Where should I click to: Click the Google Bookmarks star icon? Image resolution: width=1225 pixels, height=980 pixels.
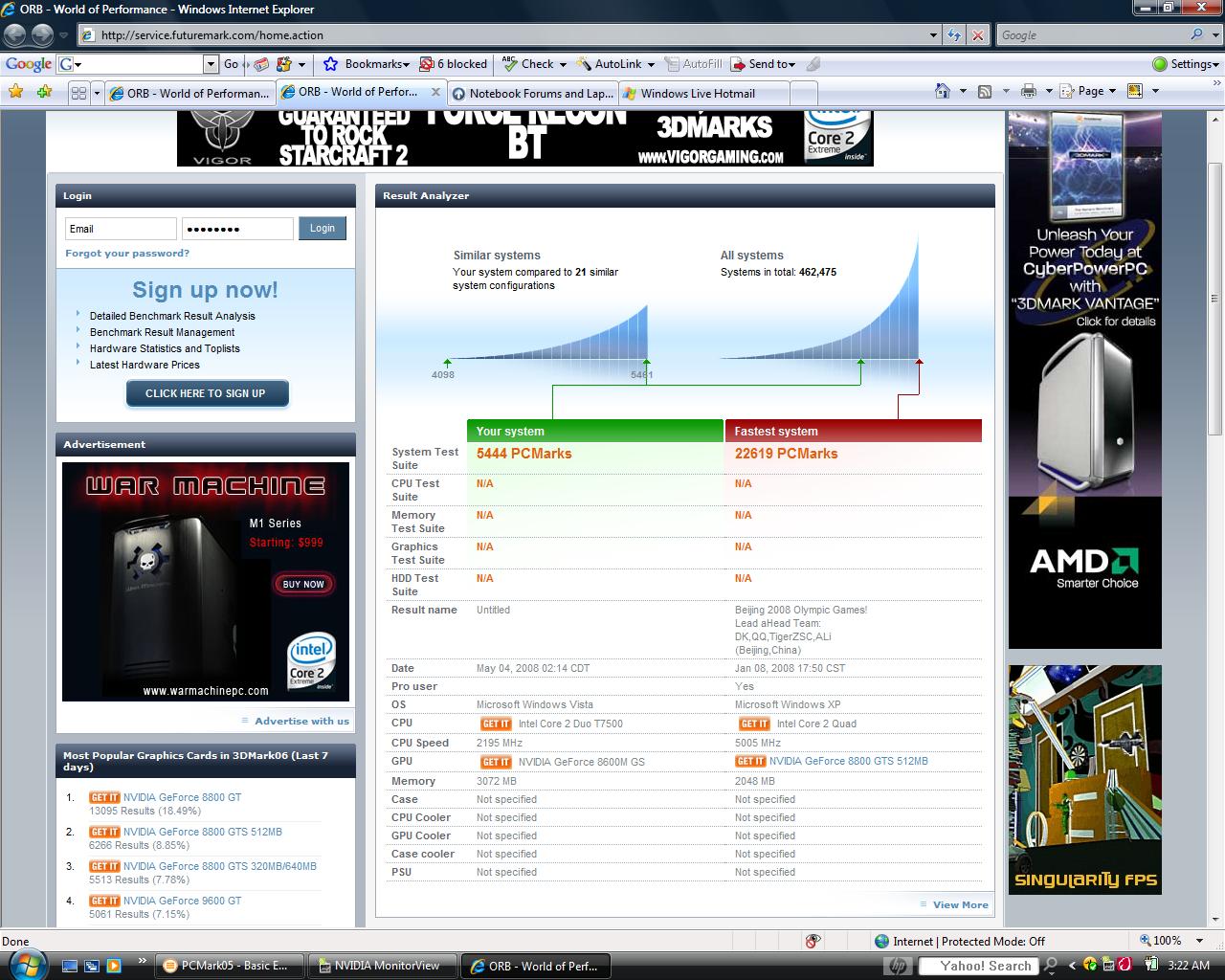331,64
